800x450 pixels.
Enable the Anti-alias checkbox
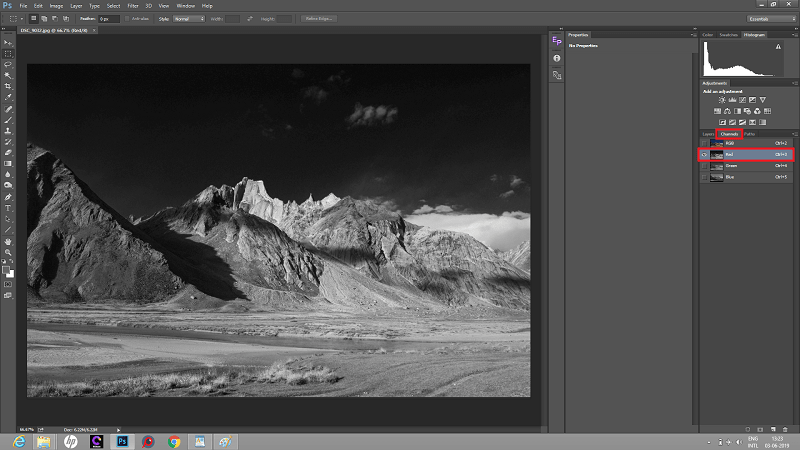(x=129, y=18)
